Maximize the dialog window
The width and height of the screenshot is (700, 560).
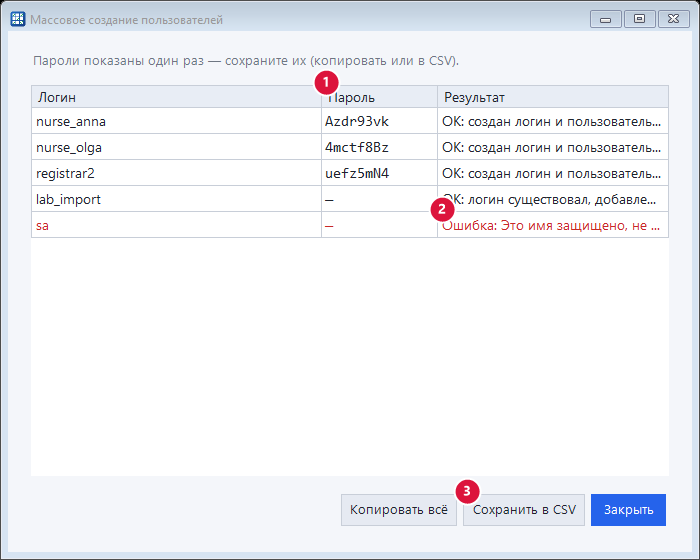(639, 19)
